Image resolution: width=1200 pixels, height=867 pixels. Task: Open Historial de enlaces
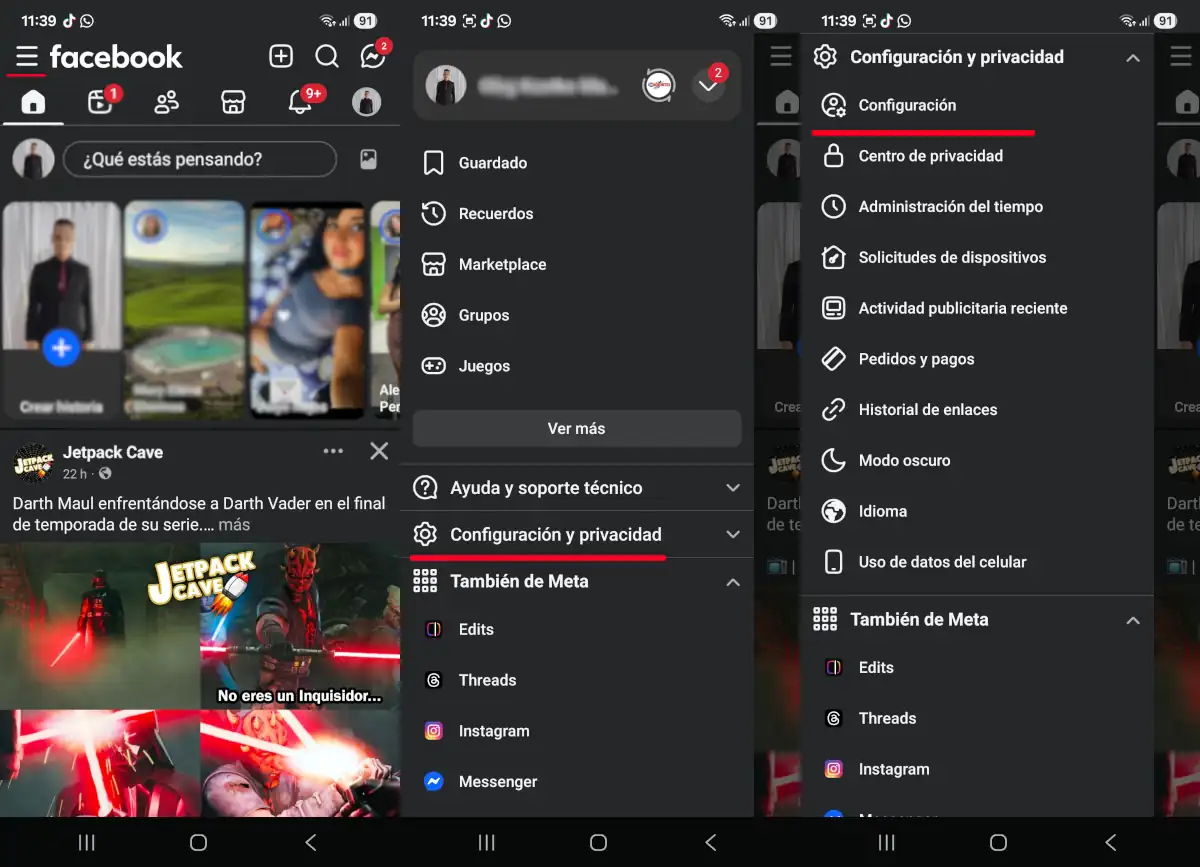(x=977, y=410)
